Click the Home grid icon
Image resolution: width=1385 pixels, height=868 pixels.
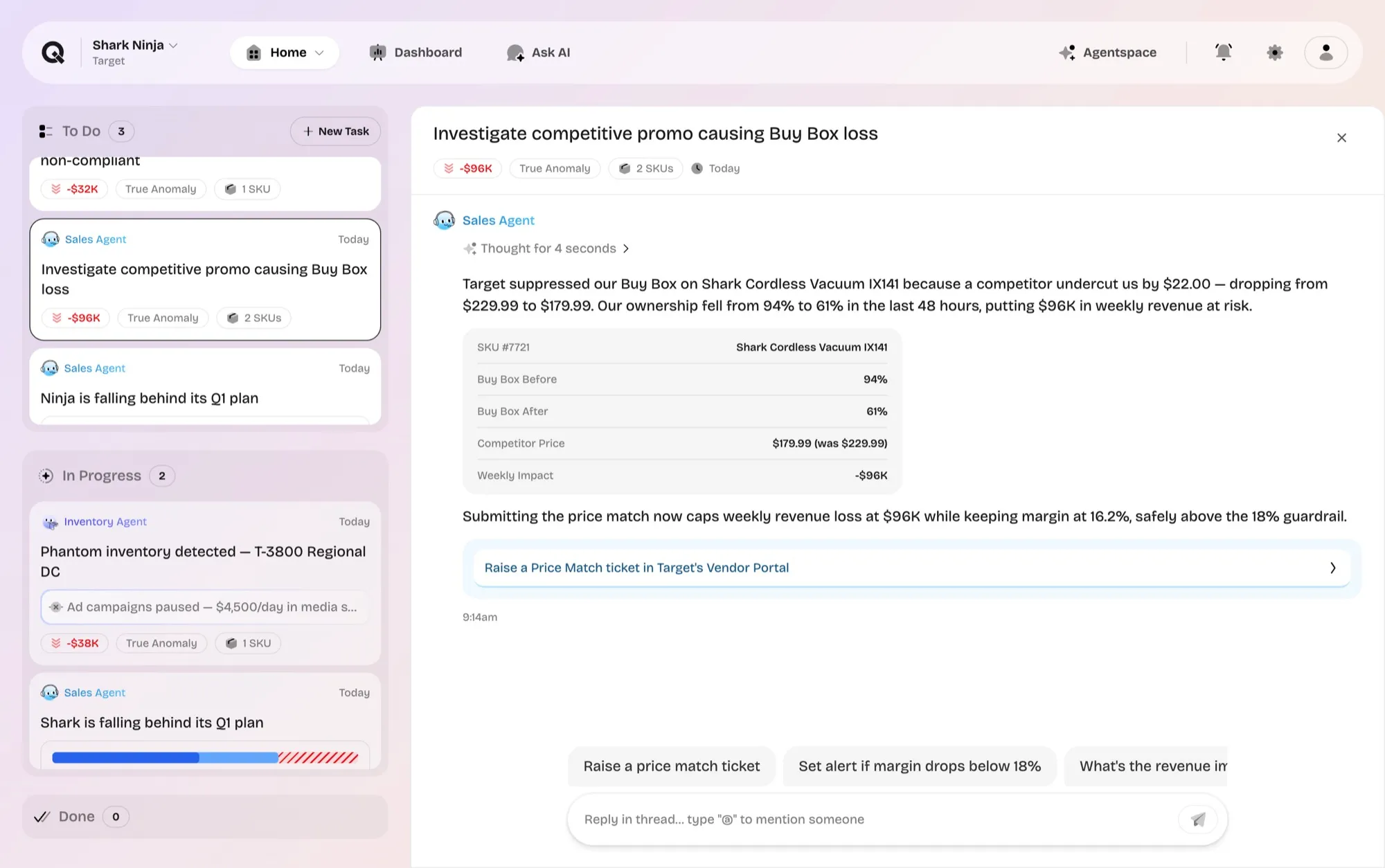click(x=253, y=53)
